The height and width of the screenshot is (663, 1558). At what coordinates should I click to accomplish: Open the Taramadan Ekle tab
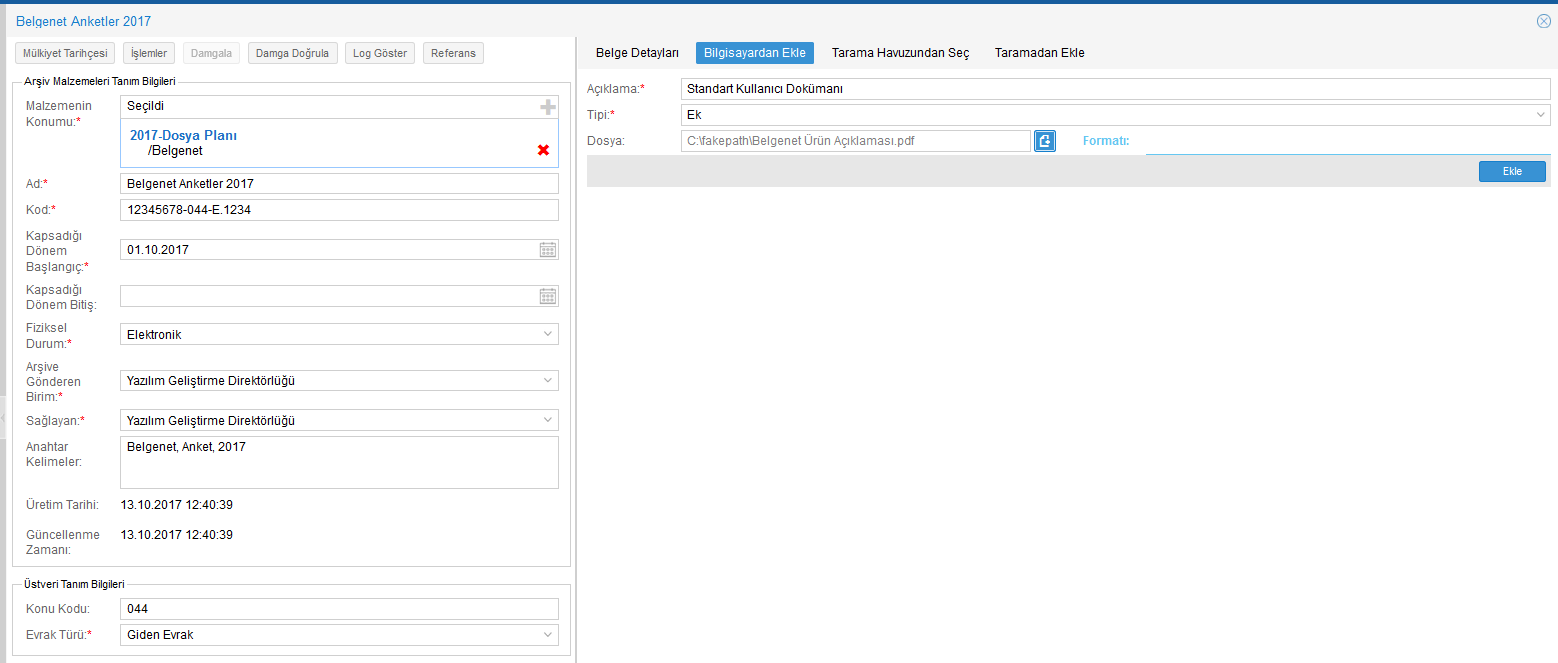coord(1039,53)
